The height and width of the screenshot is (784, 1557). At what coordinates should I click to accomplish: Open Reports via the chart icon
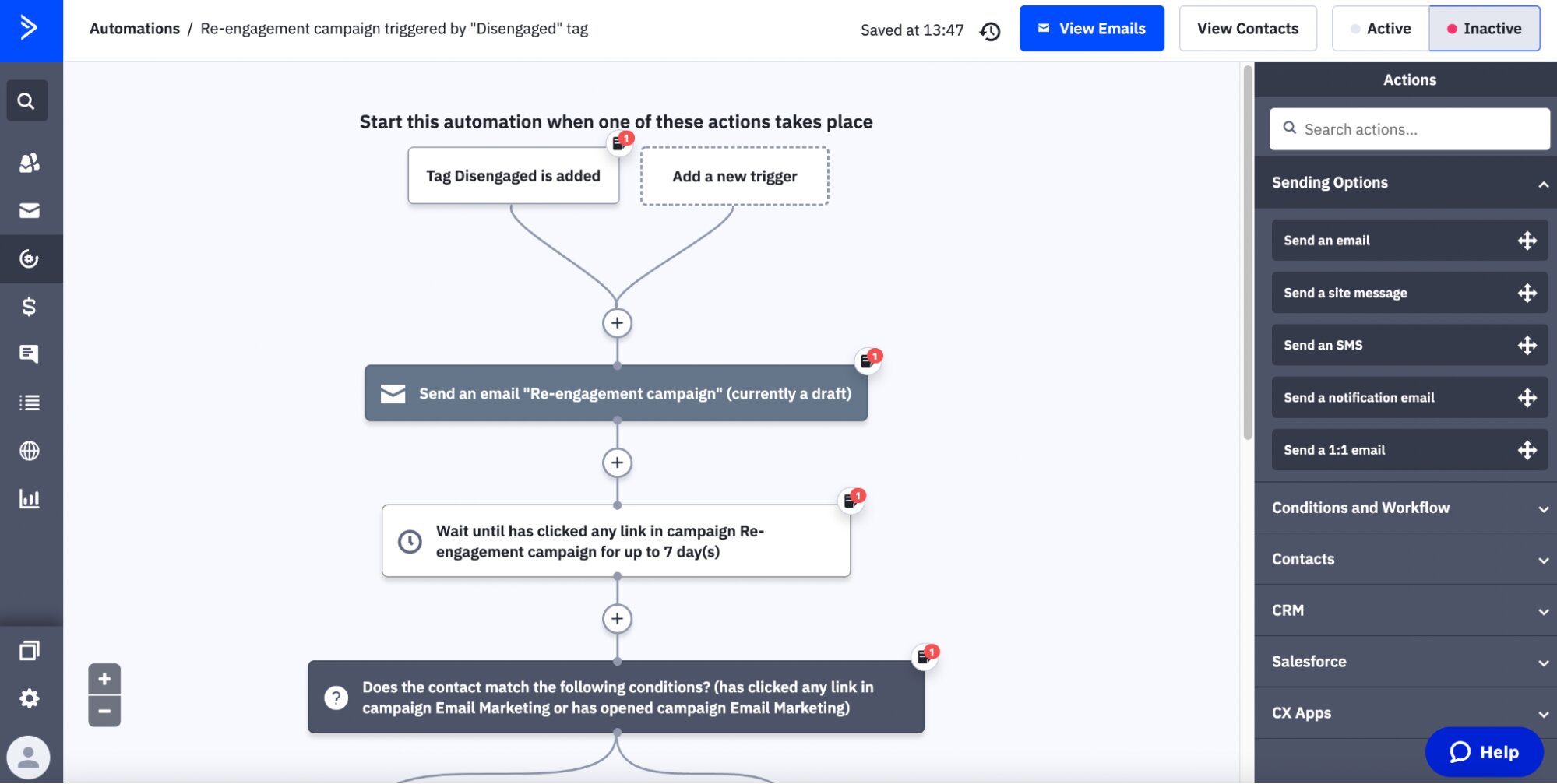coord(28,498)
